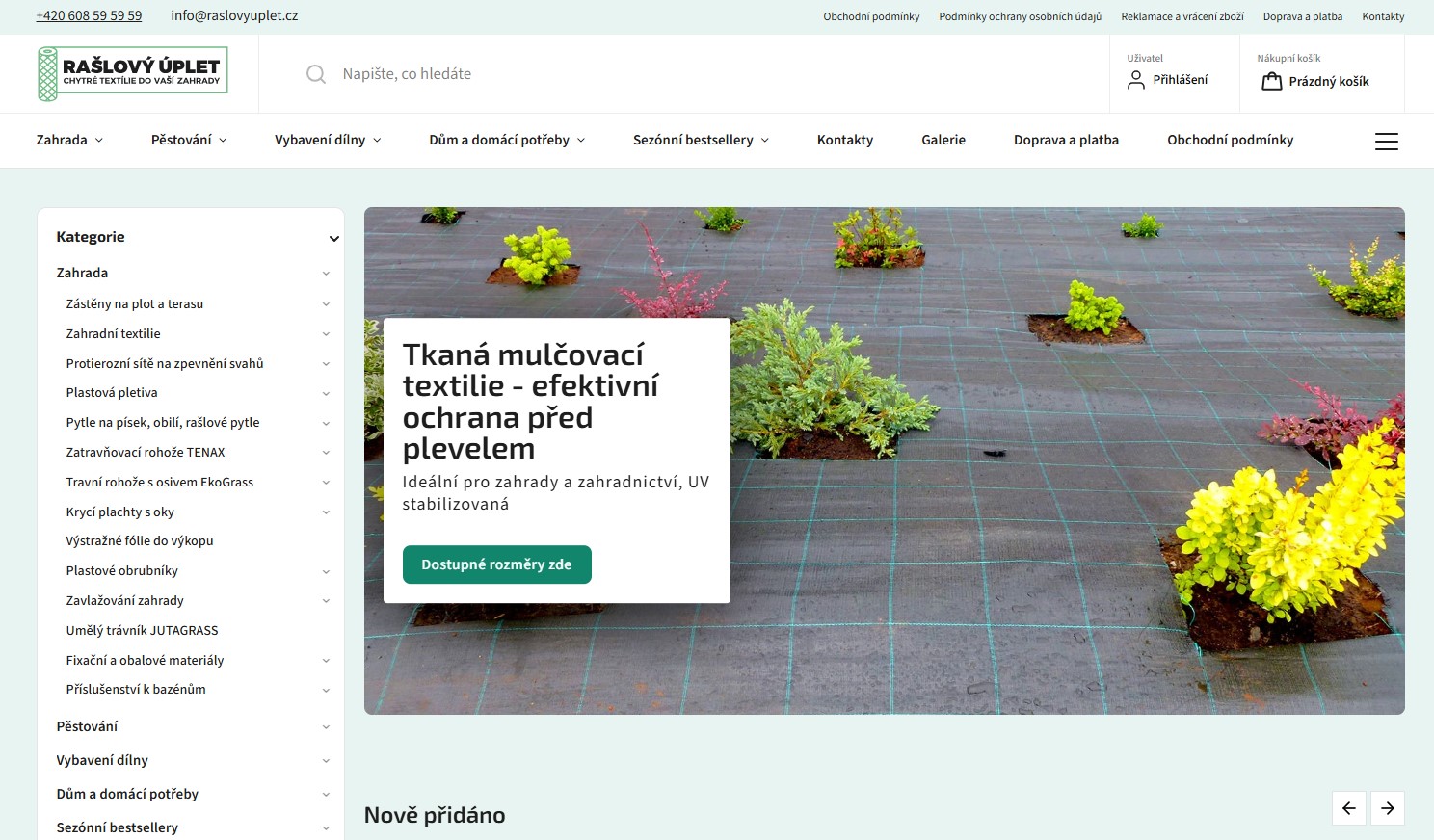Viewport: 1434px width, 840px height.
Task: Expand the Plastová pletiva subcategory
Action: click(x=326, y=393)
